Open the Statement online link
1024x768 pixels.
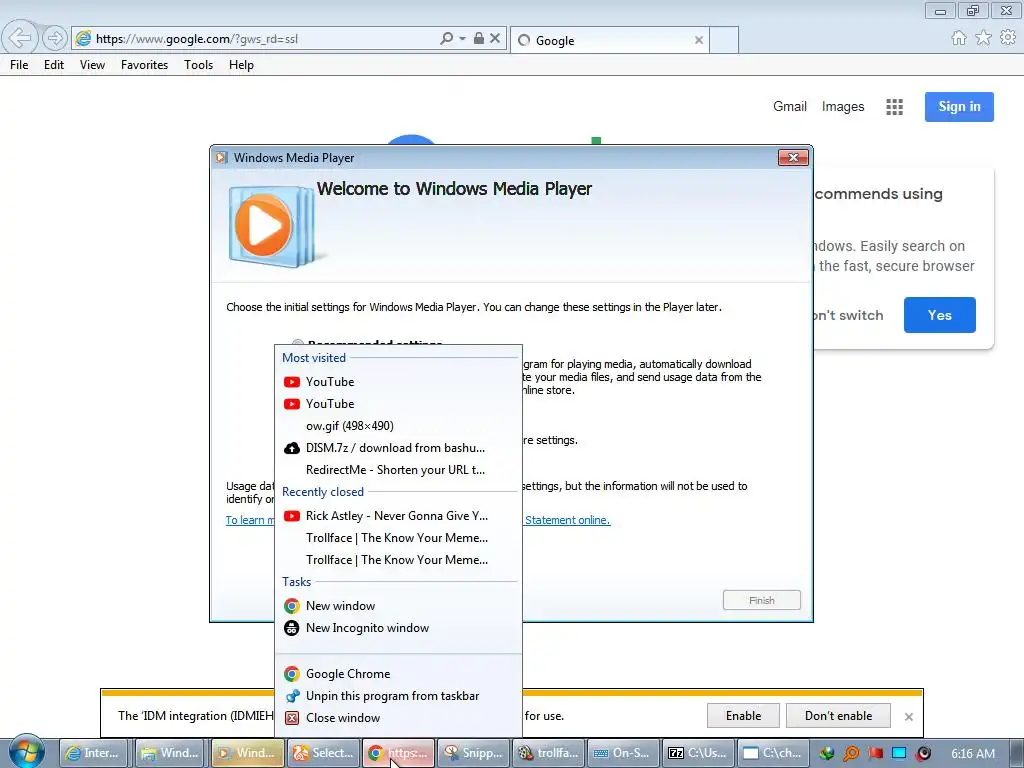click(568, 520)
